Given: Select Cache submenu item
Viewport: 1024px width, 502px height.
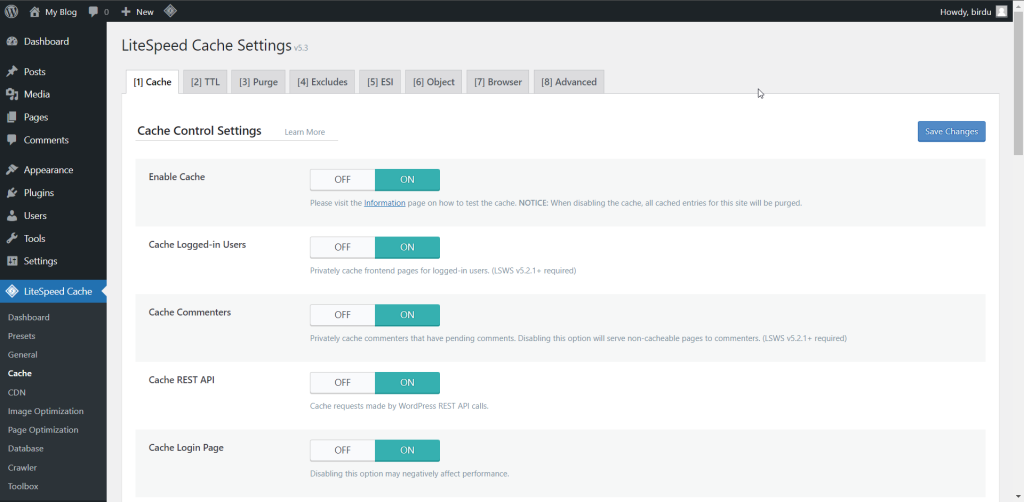Looking at the screenshot, I should (x=20, y=374).
